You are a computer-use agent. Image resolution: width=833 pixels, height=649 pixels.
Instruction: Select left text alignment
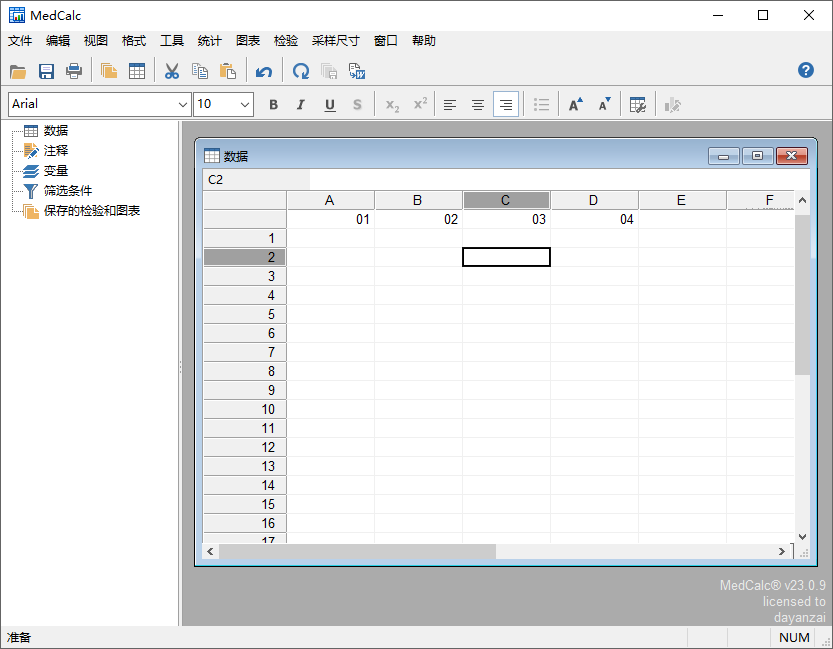(449, 104)
